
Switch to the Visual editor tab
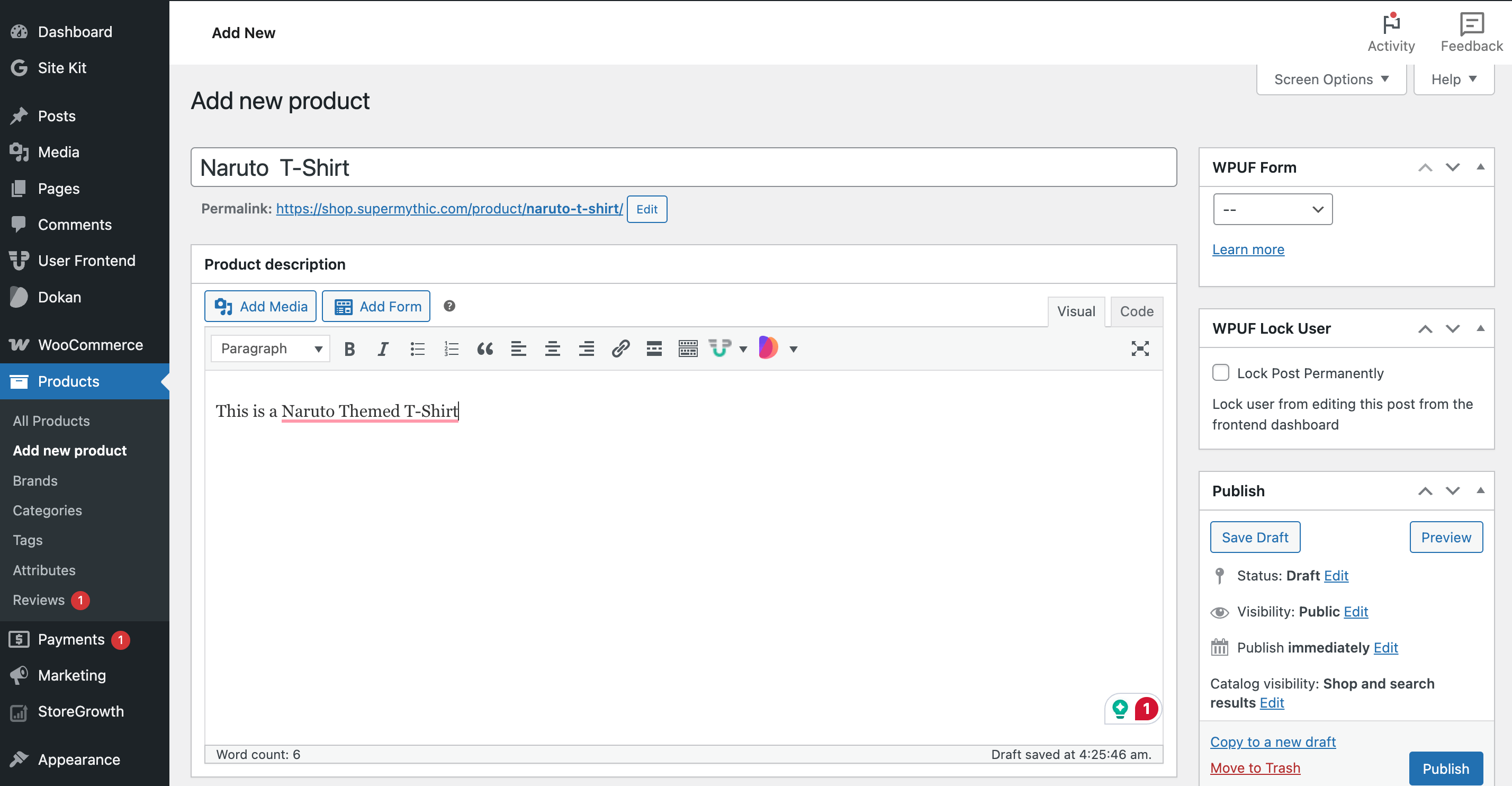coord(1076,311)
